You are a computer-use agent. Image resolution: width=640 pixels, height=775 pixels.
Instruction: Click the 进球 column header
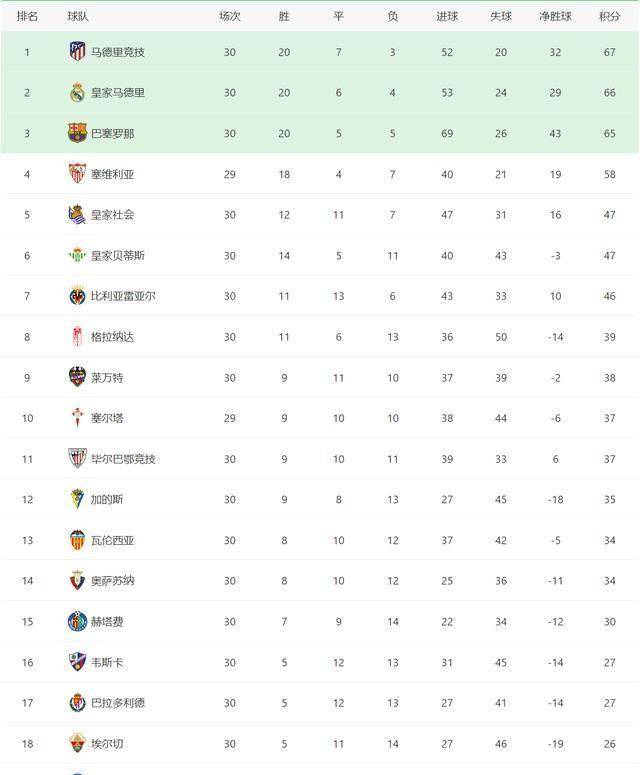[x=447, y=17]
